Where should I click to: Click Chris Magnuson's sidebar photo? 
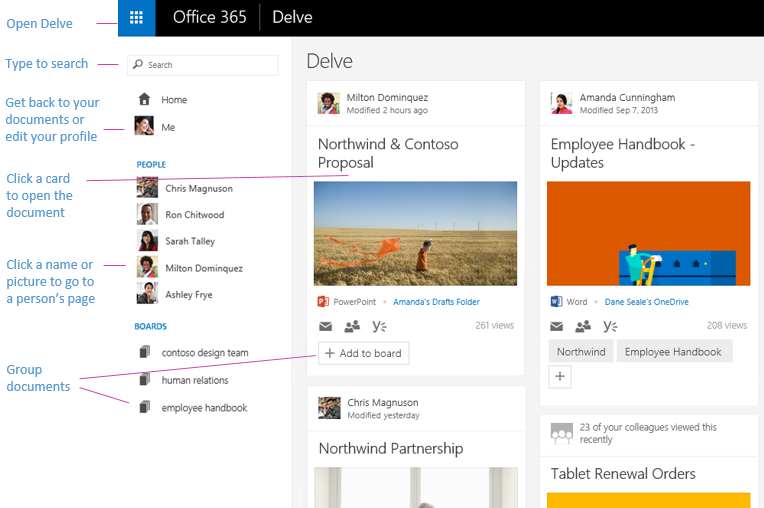[x=147, y=188]
